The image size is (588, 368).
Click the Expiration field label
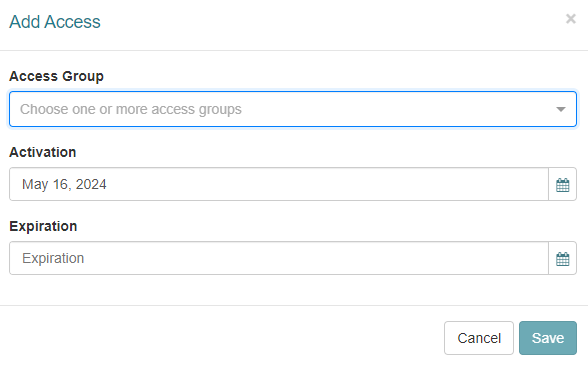point(43,226)
